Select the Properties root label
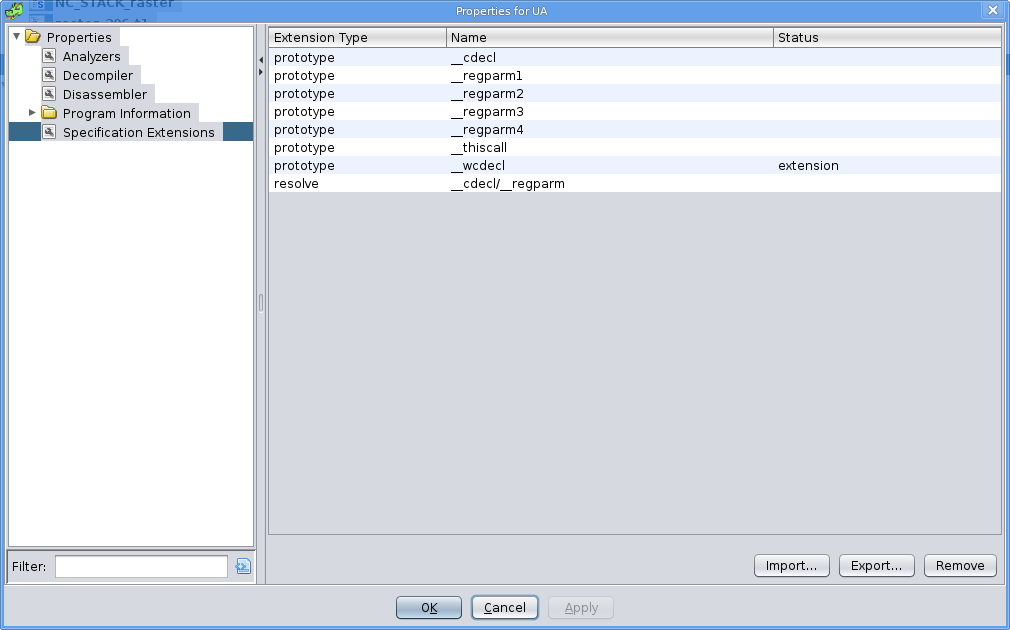 (x=79, y=37)
